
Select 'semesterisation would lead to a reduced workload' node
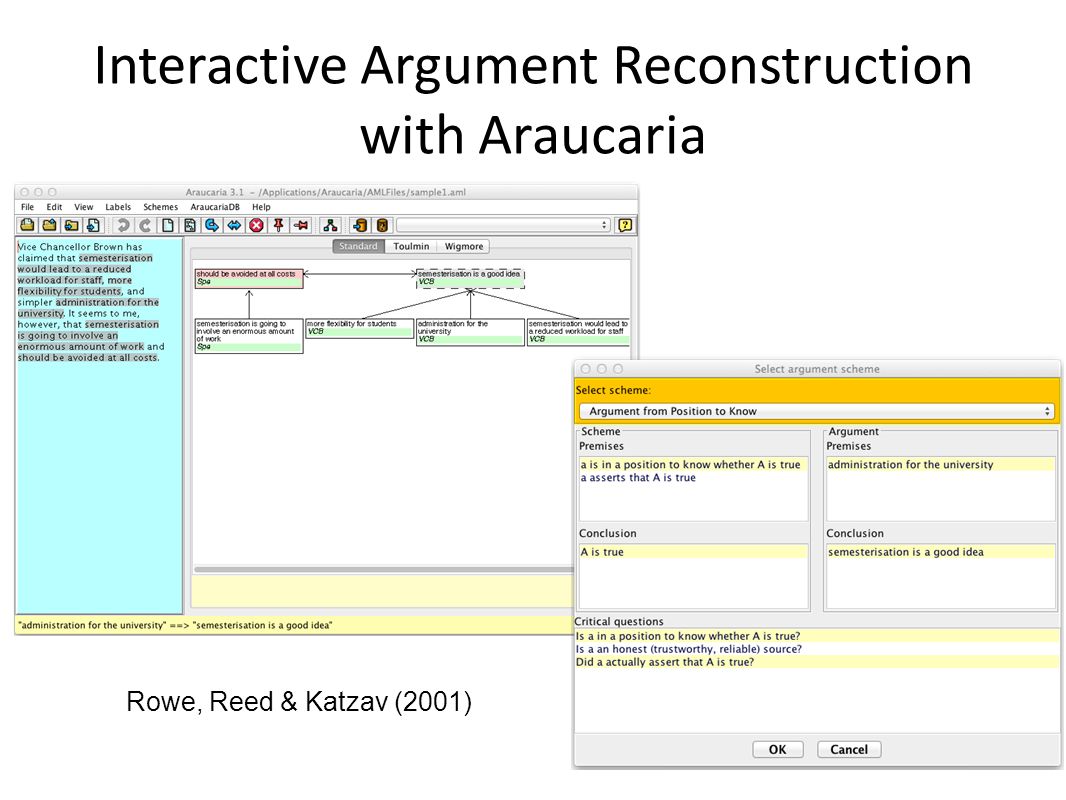point(578,332)
